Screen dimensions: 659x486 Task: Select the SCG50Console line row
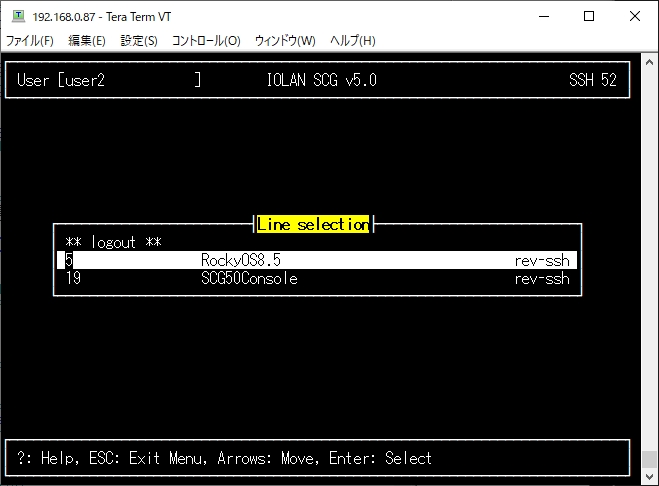pos(317,279)
